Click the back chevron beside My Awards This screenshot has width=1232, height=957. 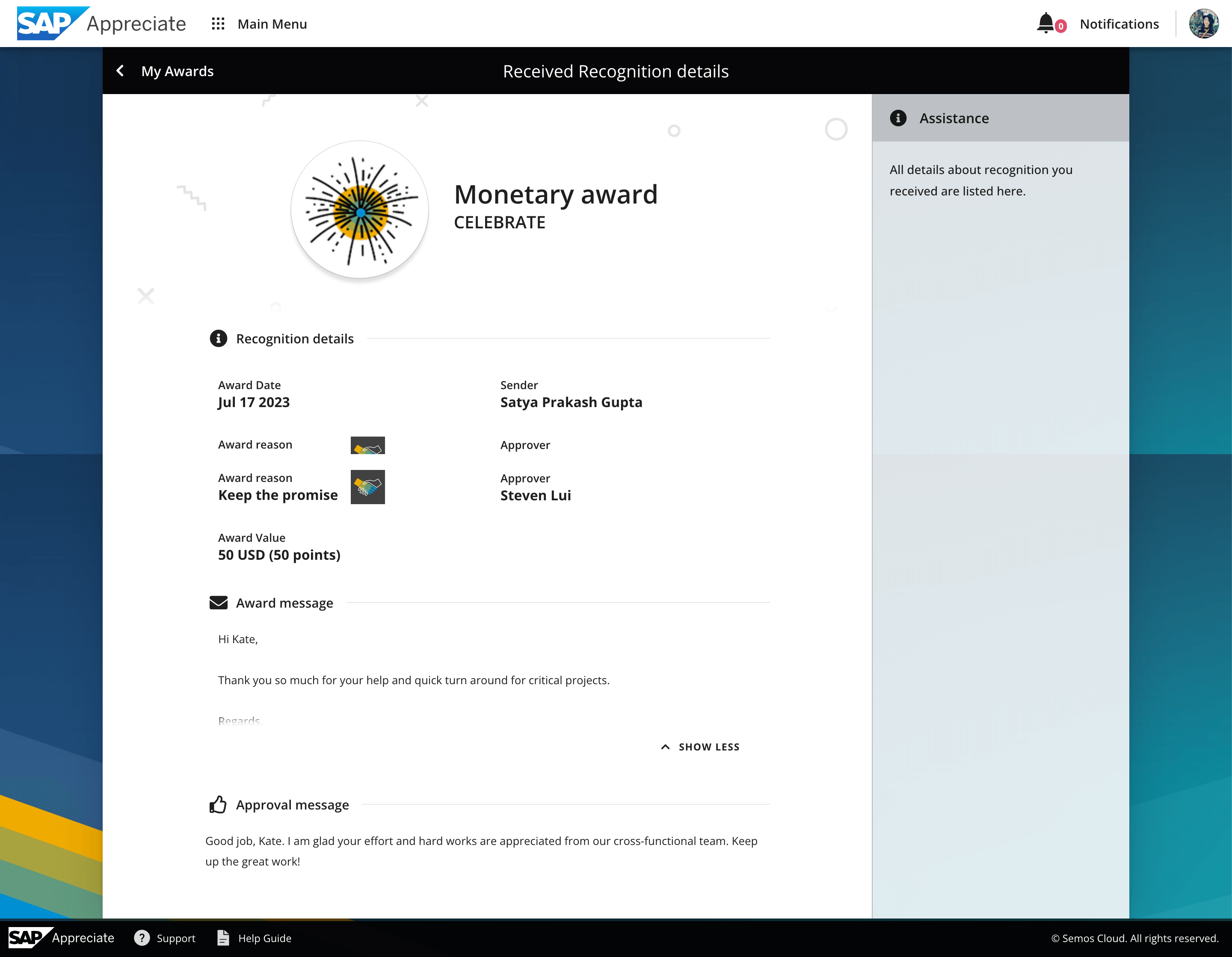[x=120, y=71]
